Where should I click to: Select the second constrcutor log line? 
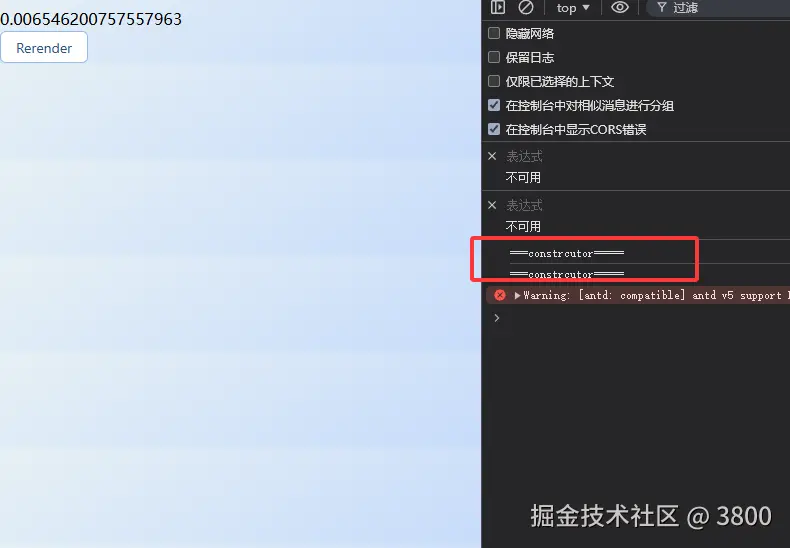pyautogui.click(x=567, y=275)
